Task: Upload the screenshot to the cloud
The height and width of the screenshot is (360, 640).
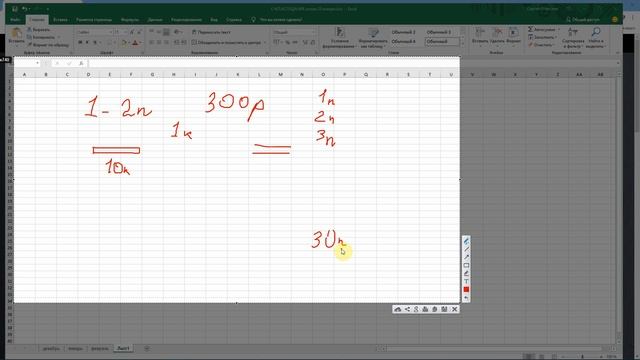Action: point(398,309)
